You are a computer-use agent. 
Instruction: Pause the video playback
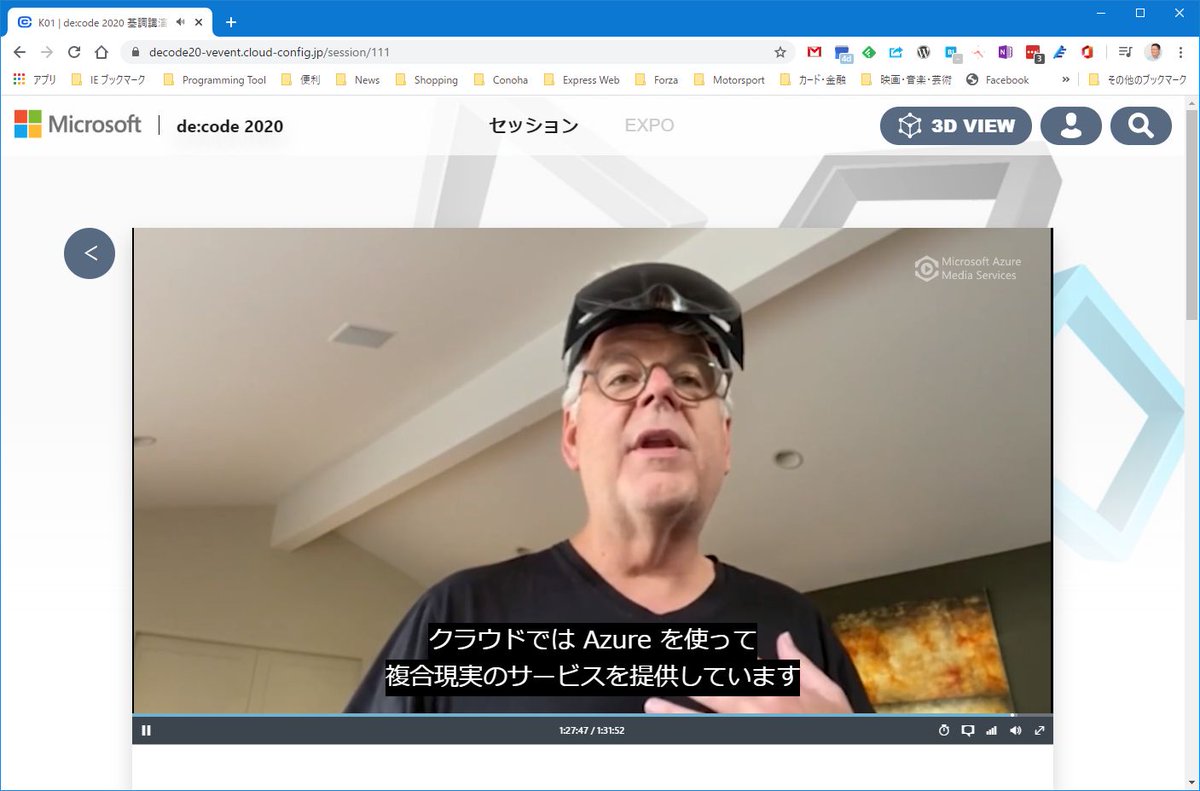click(x=146, y=730)
